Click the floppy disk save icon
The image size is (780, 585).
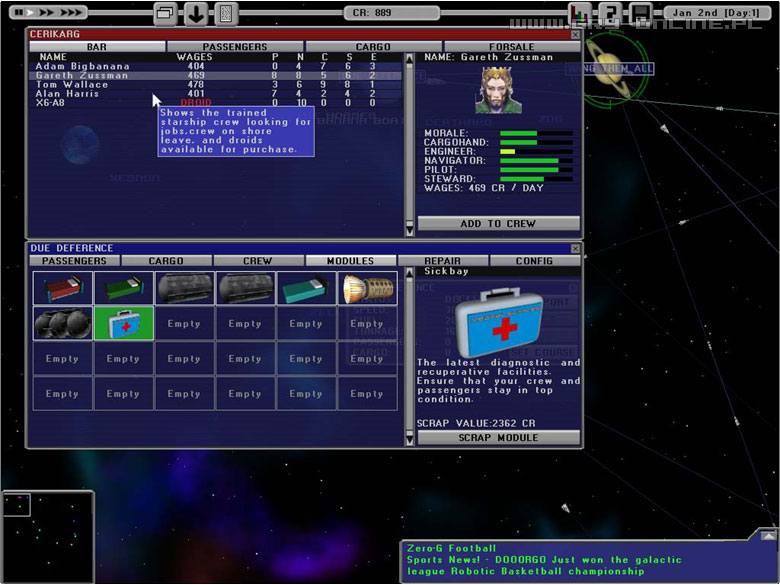(x=641, y=13)
